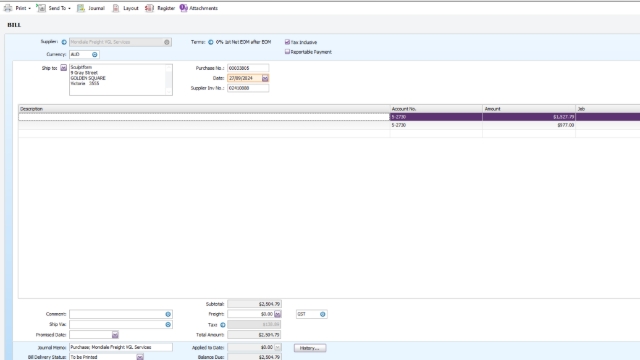Click the History button

tap(310, 348)
